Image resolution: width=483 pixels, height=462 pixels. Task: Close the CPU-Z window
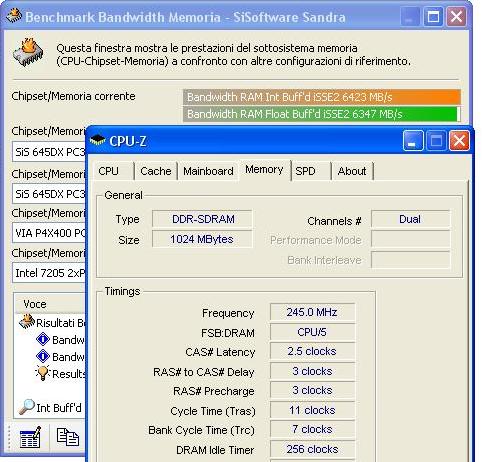click(459, 141)
